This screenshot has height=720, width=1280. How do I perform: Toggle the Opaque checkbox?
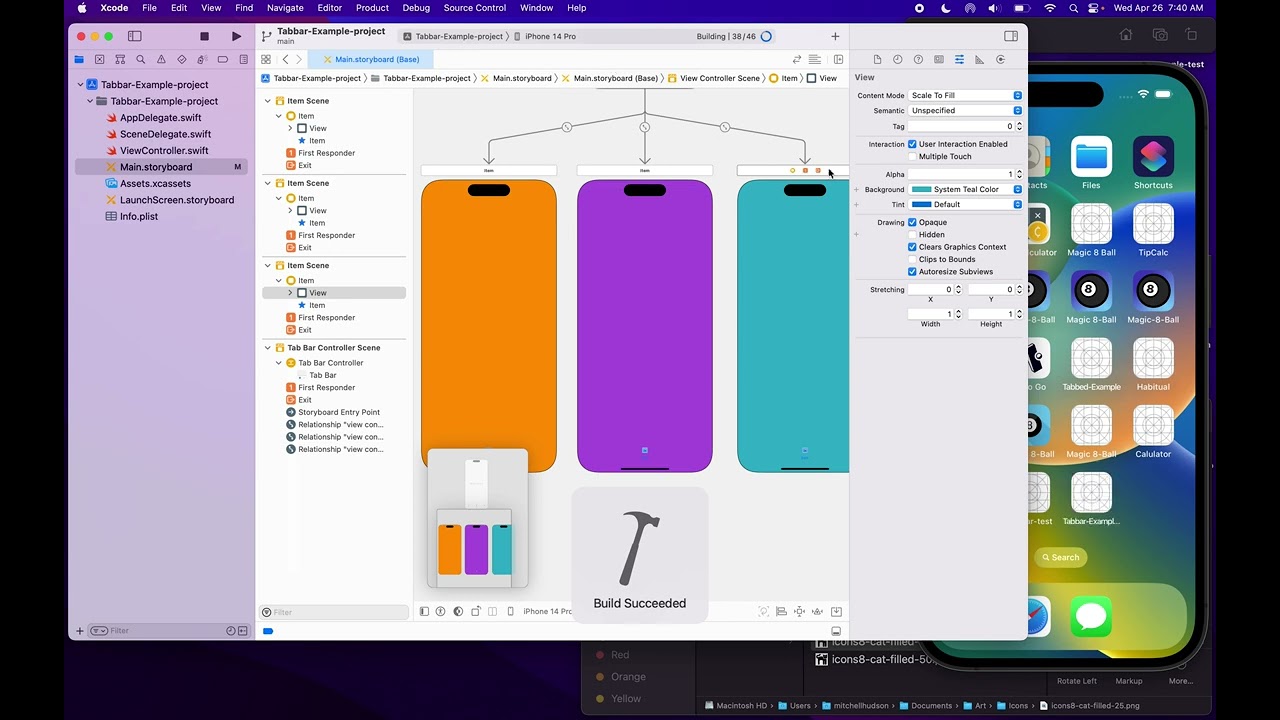(x=912, y=222)
